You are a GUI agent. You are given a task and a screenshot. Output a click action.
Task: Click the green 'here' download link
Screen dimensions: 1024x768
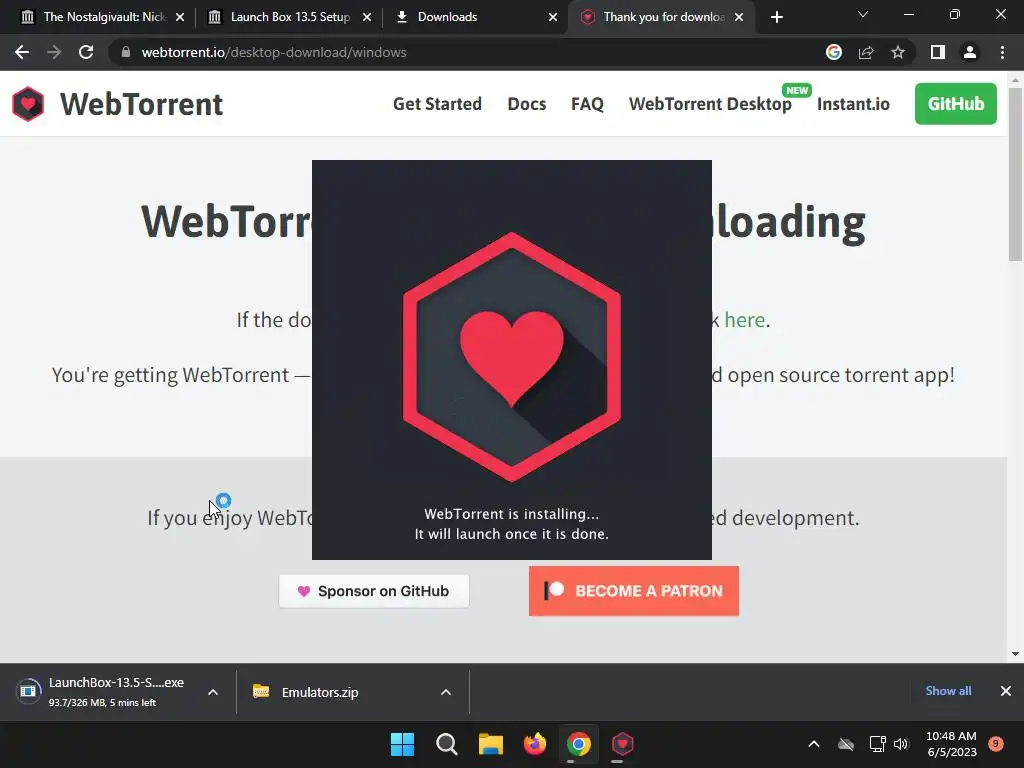pyautogui.click(x=744, y=320)
